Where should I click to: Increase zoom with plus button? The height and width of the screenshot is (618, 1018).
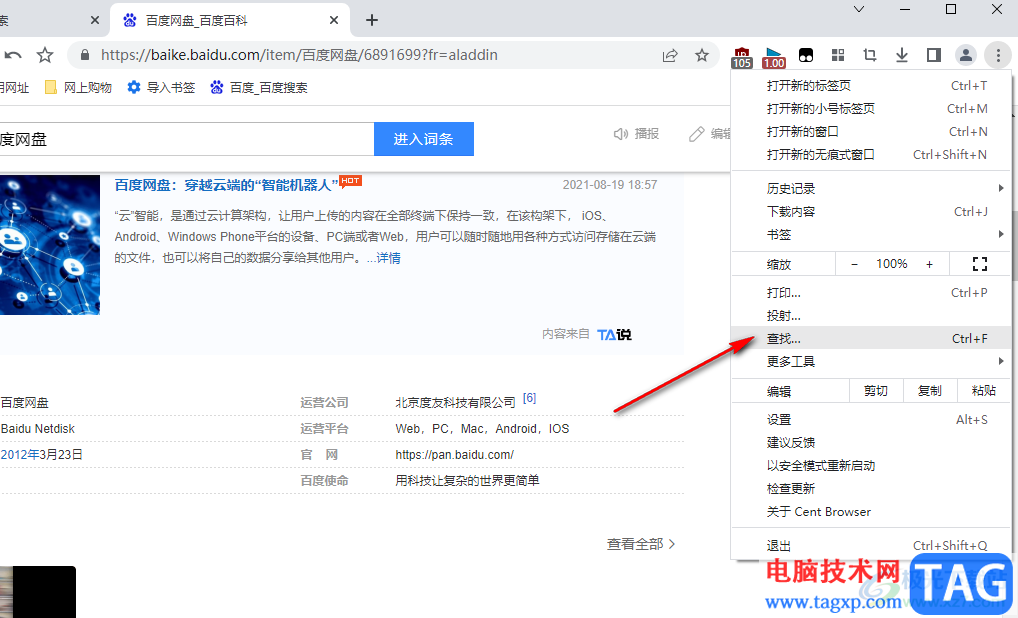pos(930,264)
